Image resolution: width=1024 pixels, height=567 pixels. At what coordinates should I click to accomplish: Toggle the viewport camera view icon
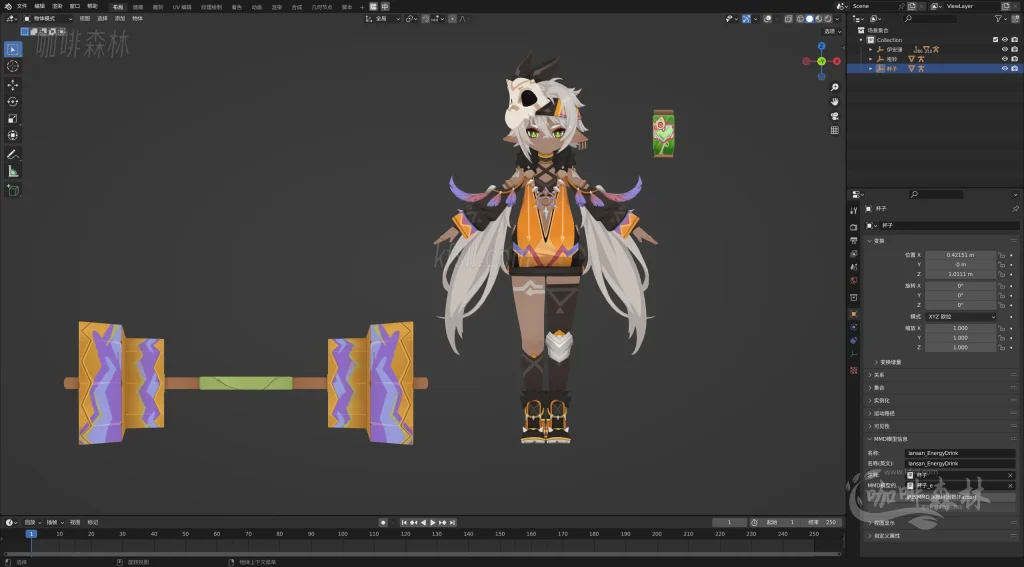(834, 116)
